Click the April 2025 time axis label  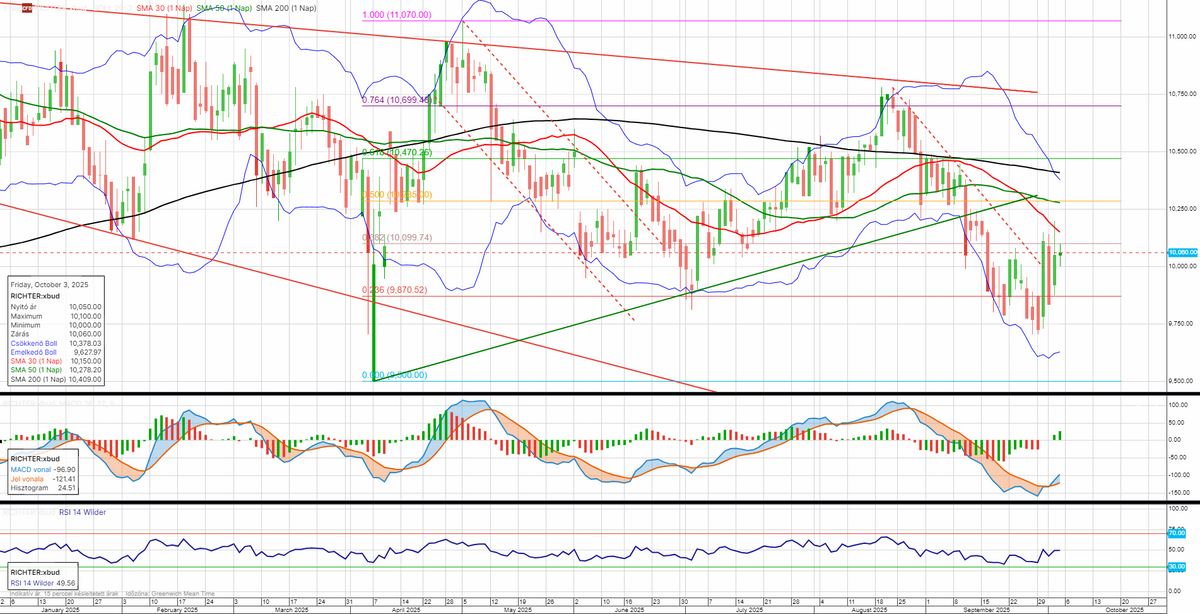tap(405, 608)
